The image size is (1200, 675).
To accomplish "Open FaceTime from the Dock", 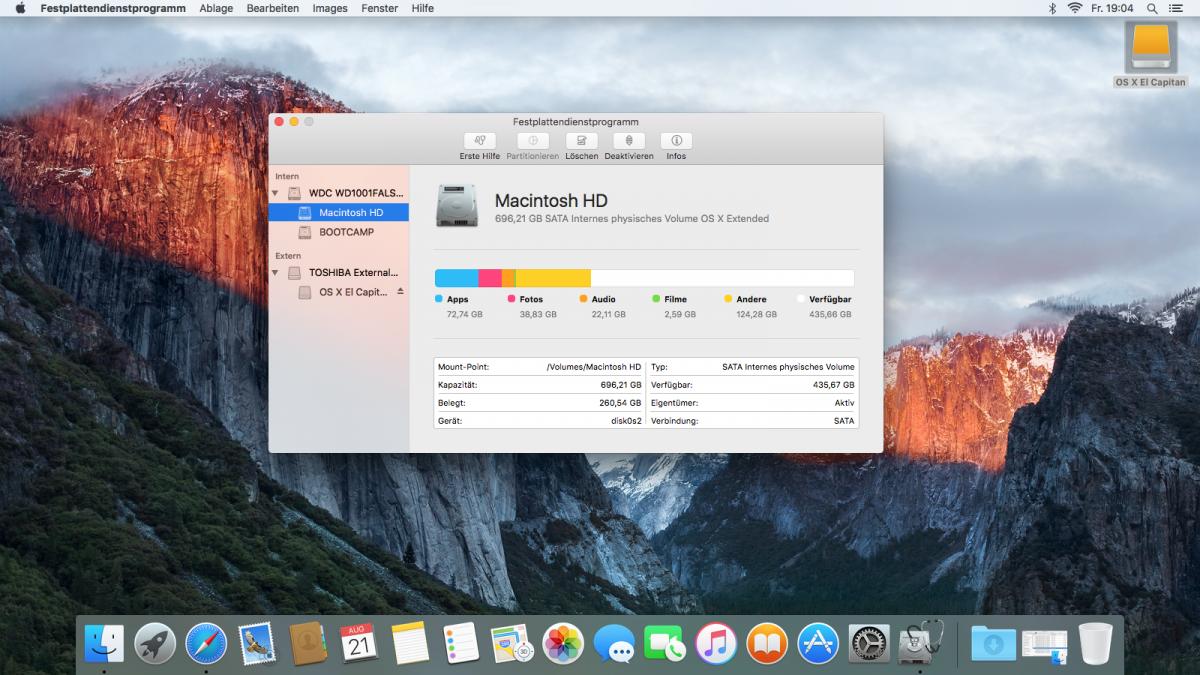I will pos(665,643).
